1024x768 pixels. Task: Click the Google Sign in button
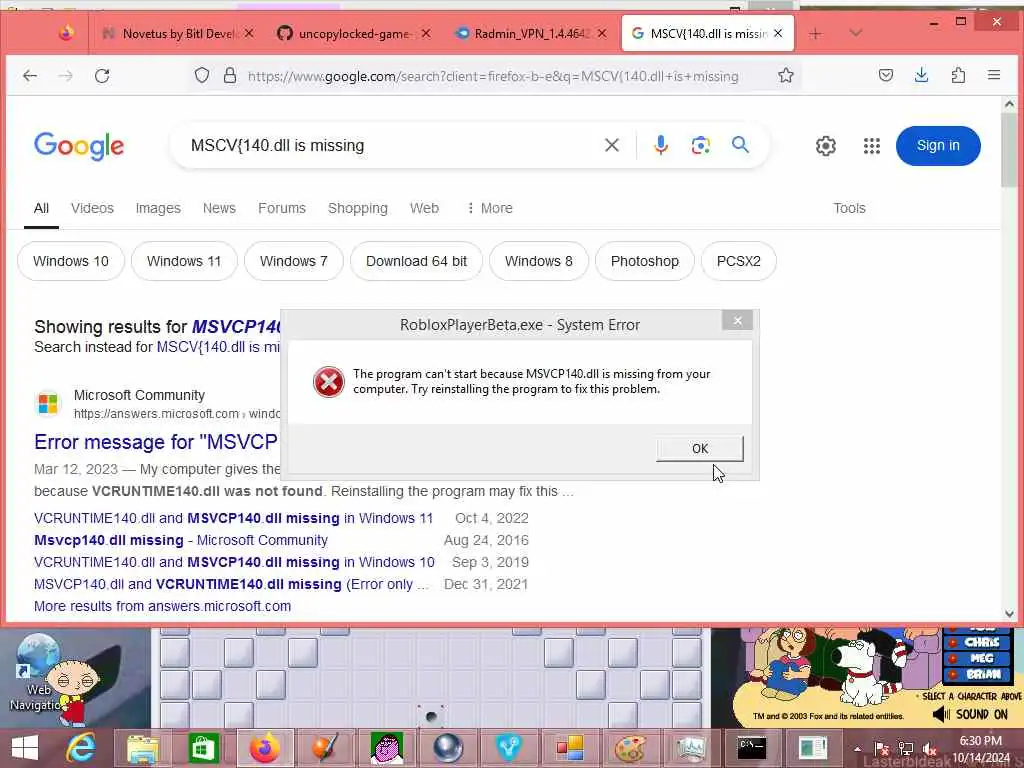(x=938, y=146)
